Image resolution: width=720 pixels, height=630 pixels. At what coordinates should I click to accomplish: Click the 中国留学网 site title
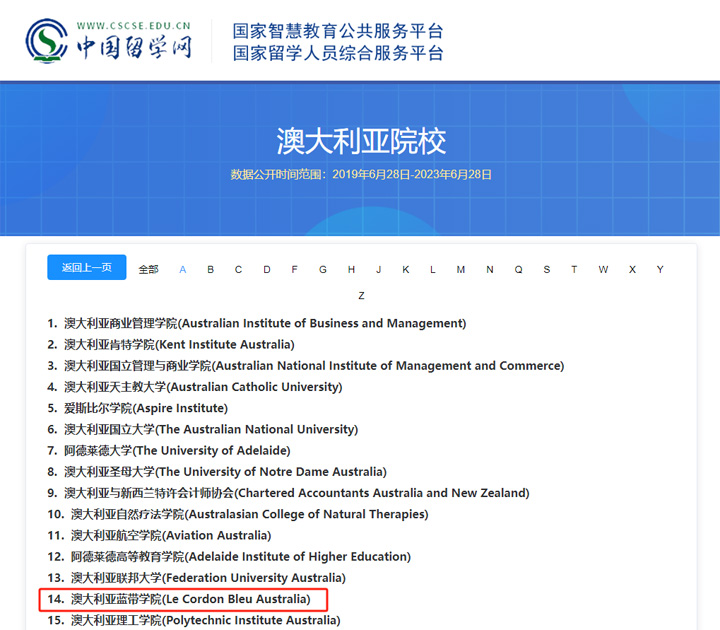coord(134,48)
